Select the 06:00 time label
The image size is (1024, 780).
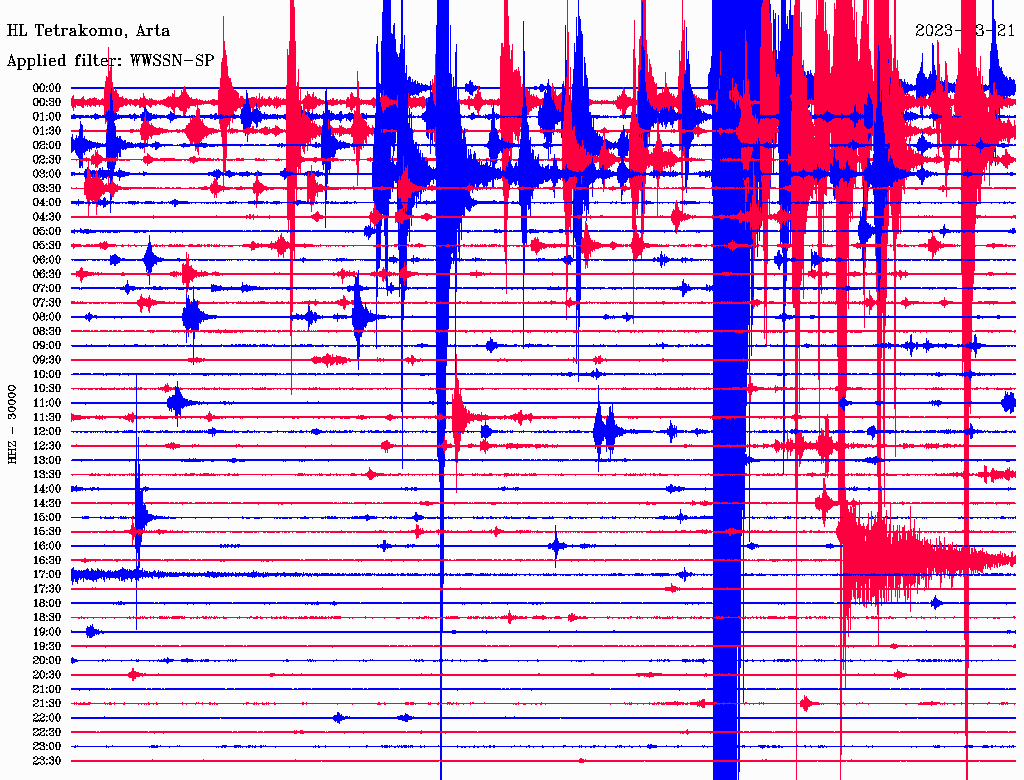point(47,260)
